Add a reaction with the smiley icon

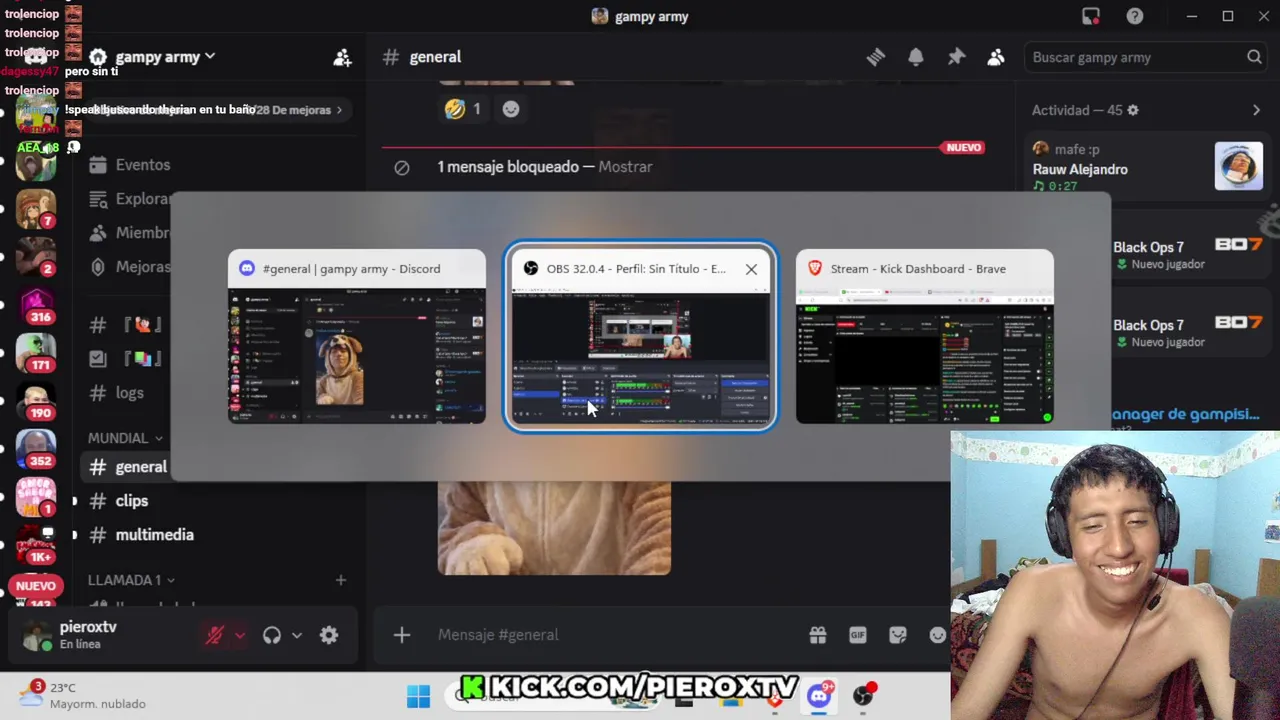pyautogui.click(x=511, y=109)
